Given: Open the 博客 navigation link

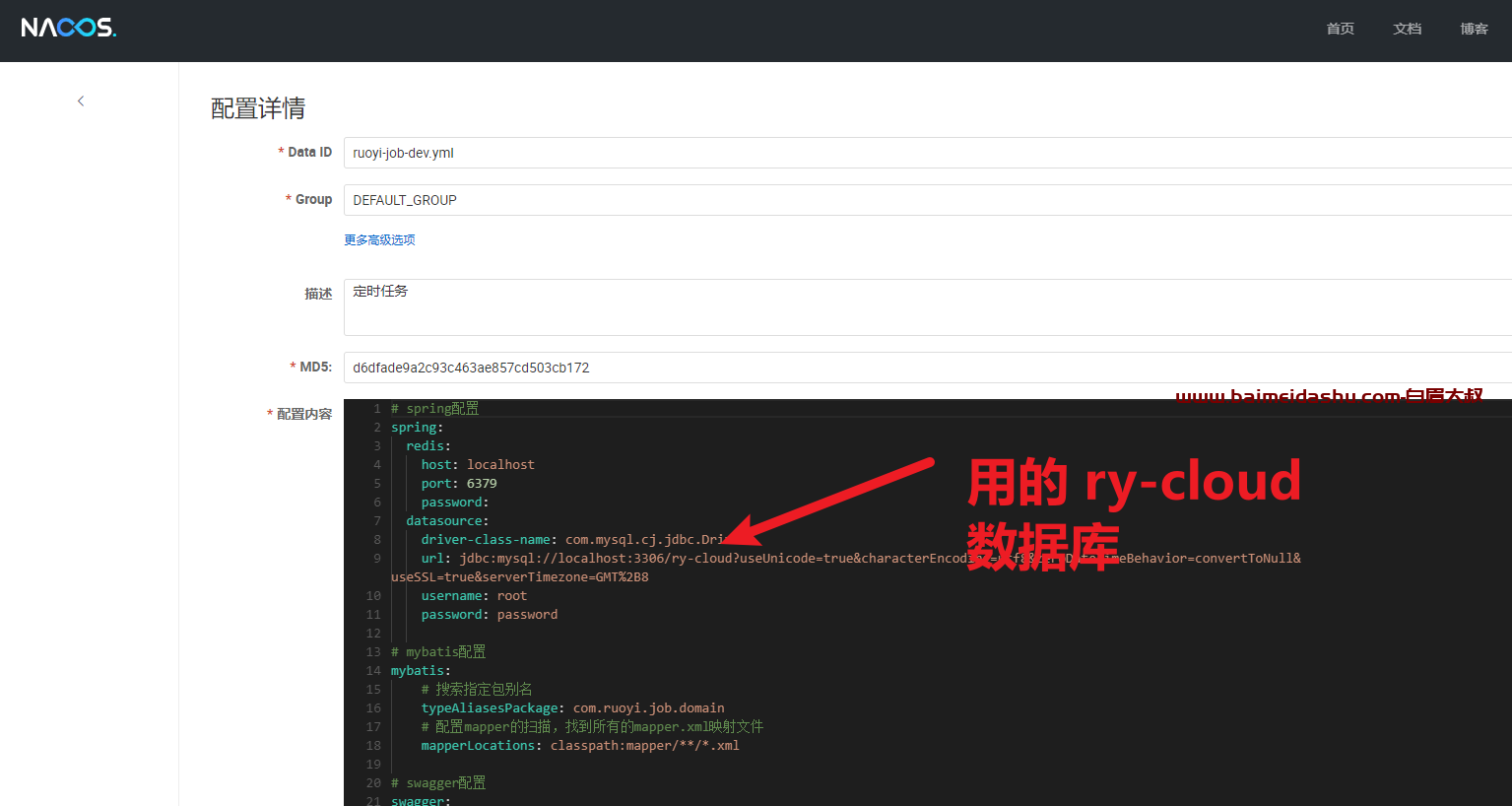Looking at the screenshot, I should point(1474,29).
